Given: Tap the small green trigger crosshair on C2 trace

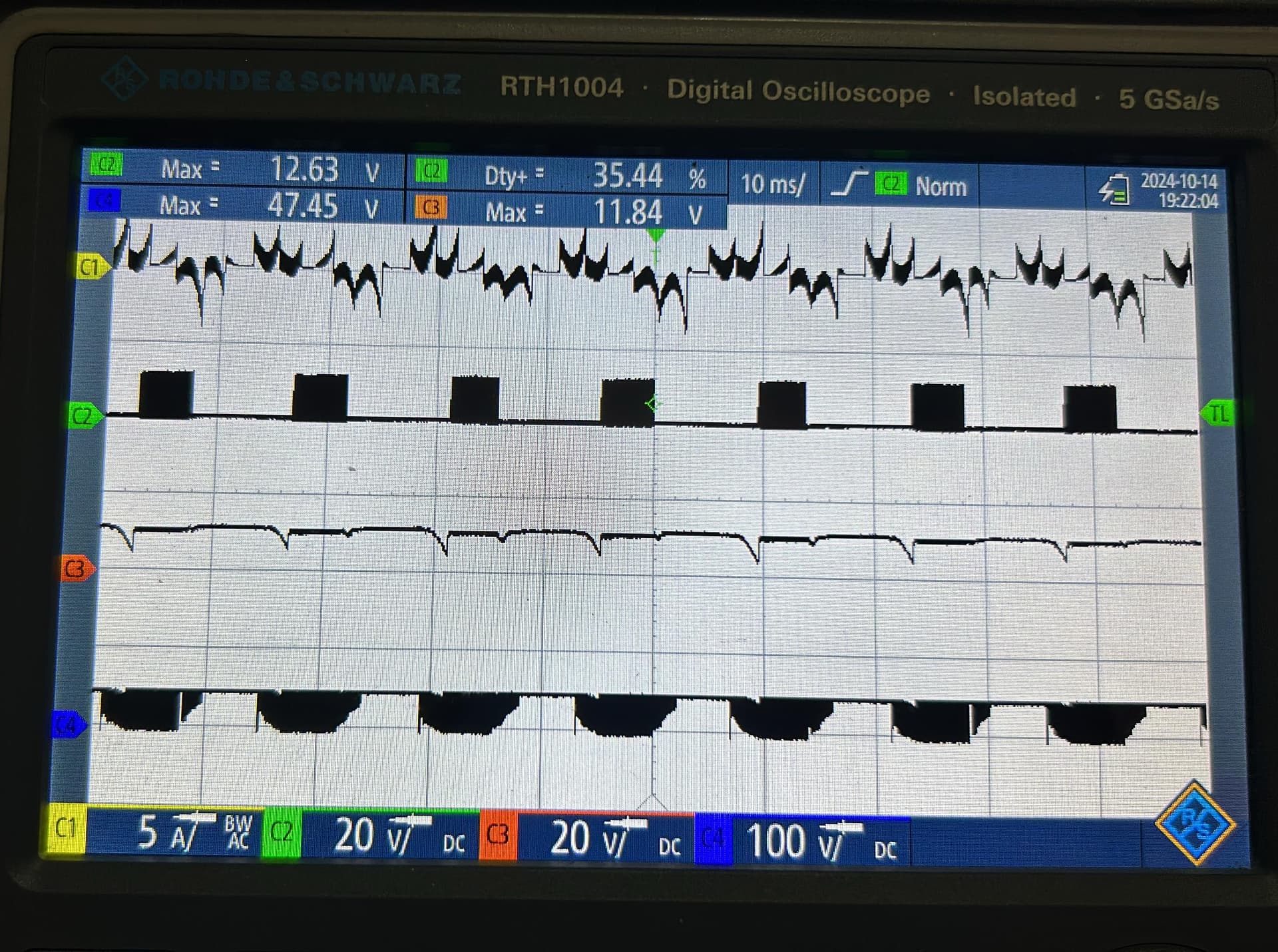Looking at the screenshot, I should point(653,403).
